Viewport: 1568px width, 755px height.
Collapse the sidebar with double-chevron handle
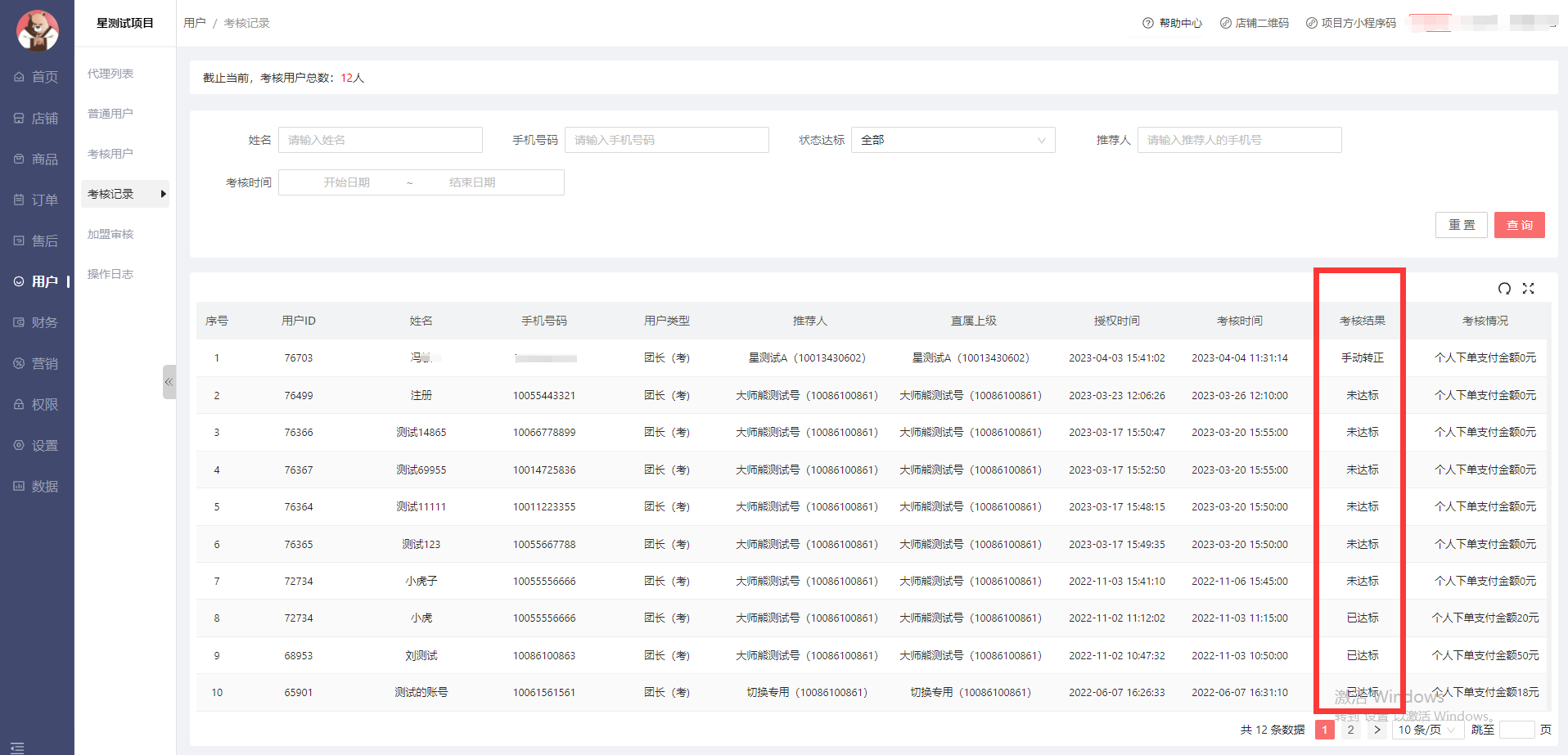click(169, 382)
